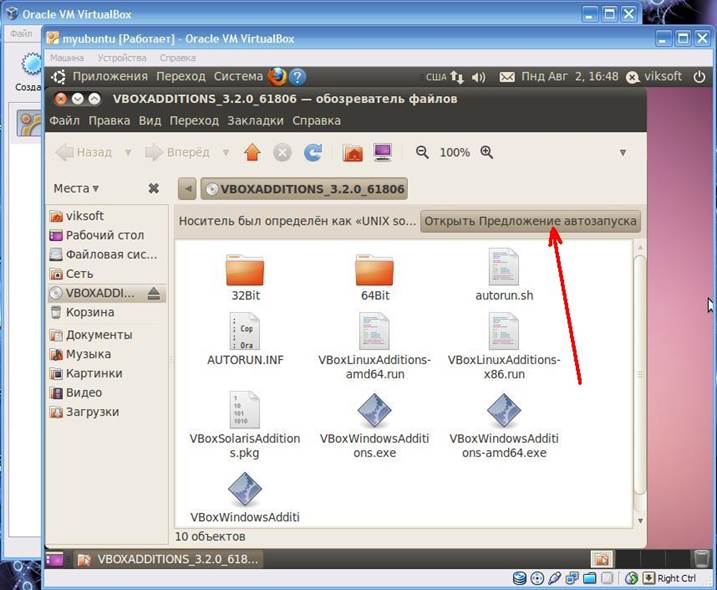Click VBOXADDITIONS_3.2.0_61806 path button
The width and height of the screenshot is (717, 590).
coord(304,189)
